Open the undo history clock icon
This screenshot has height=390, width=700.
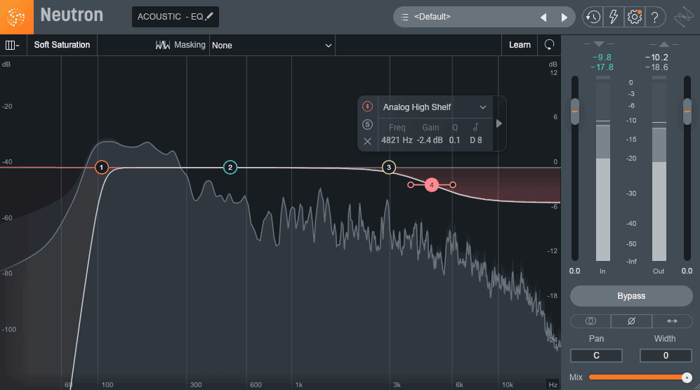click(x=593, y=17)
